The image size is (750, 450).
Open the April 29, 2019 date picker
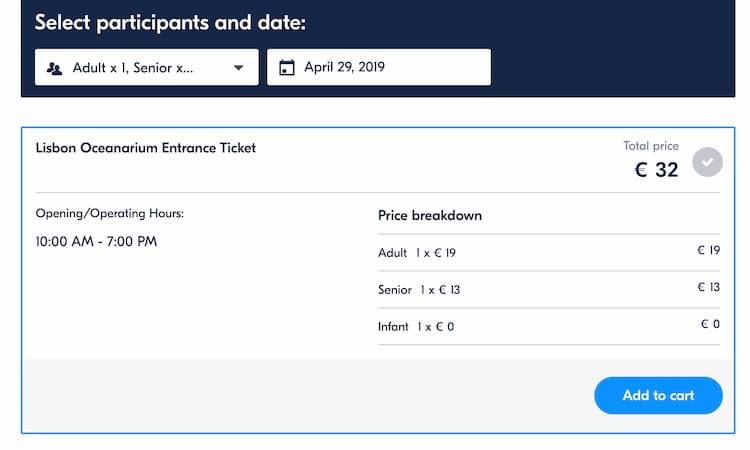379,67
